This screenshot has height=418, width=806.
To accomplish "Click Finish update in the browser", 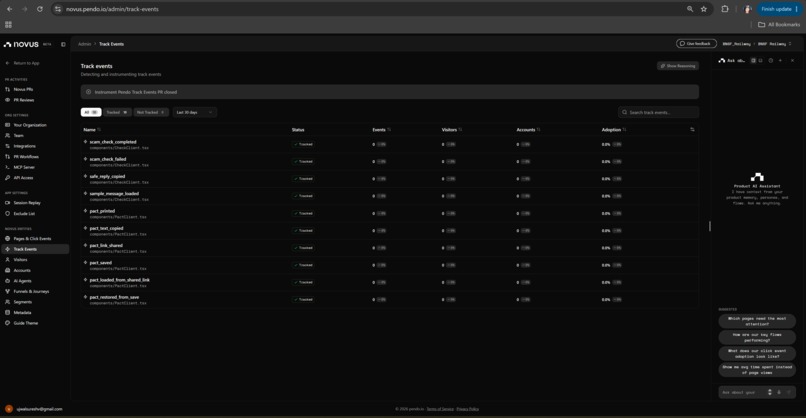I will point(779,9).
